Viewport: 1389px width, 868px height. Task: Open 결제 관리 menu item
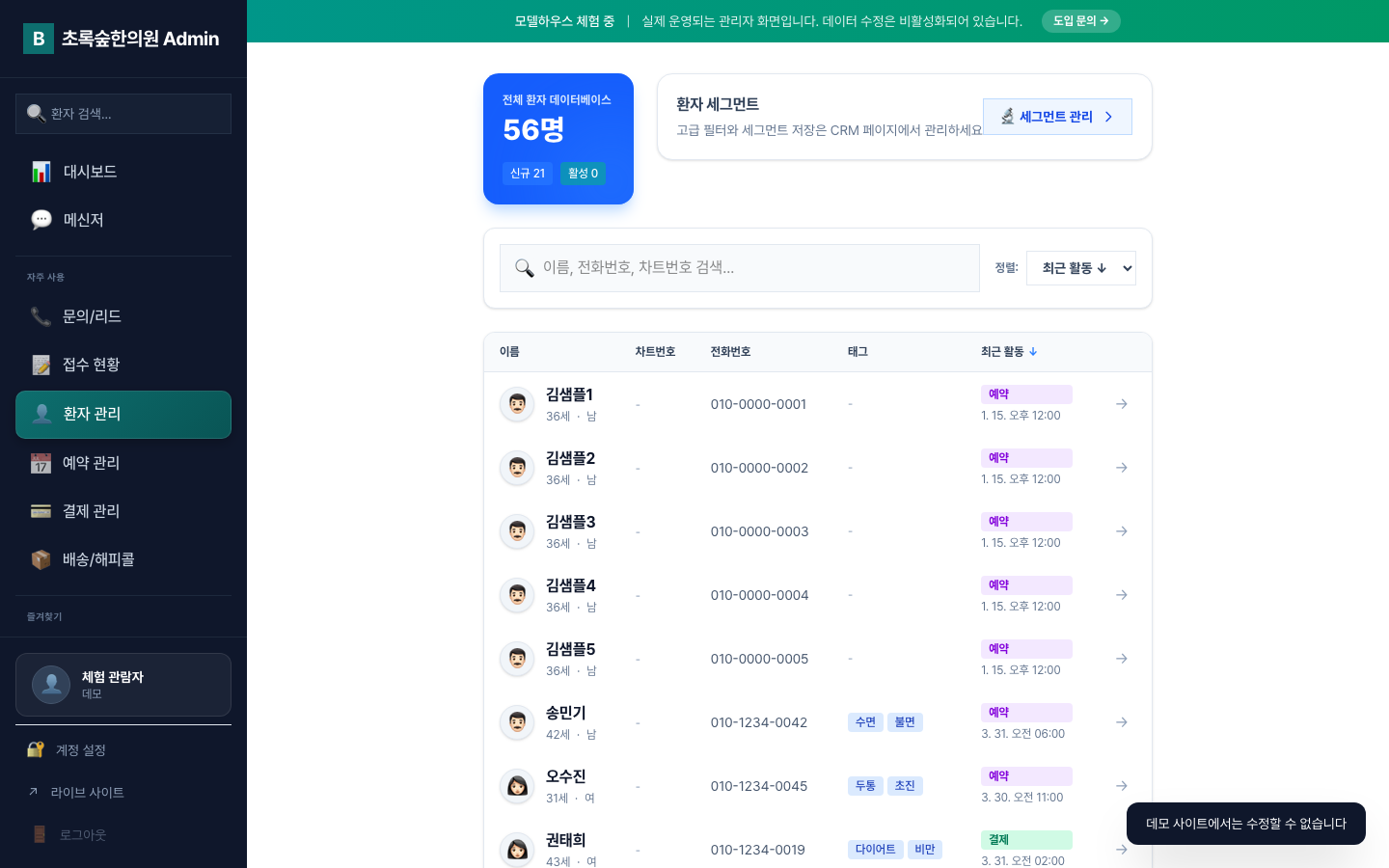[123, 511]
